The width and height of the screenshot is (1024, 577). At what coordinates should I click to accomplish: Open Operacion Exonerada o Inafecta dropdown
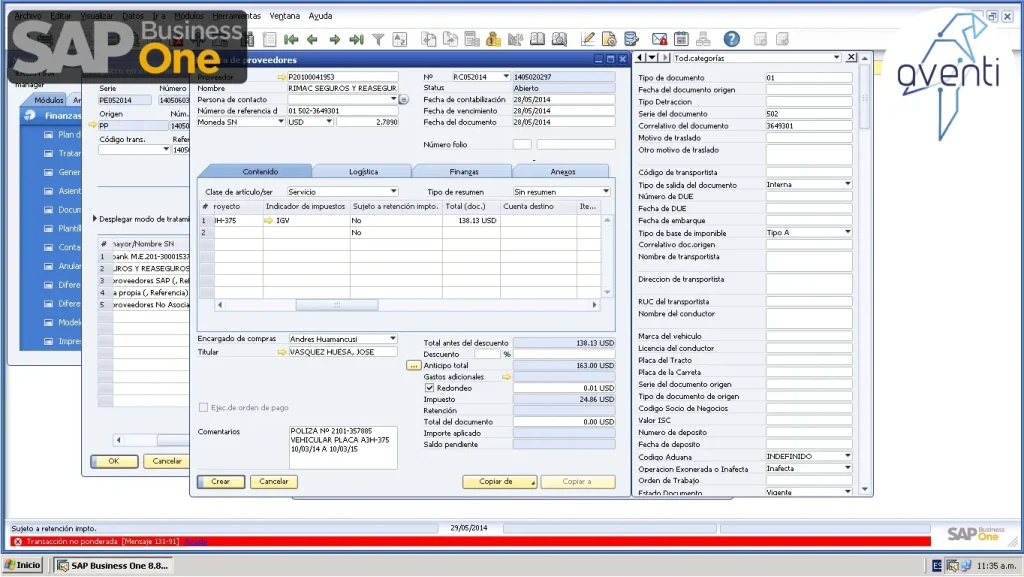point(848,468)
